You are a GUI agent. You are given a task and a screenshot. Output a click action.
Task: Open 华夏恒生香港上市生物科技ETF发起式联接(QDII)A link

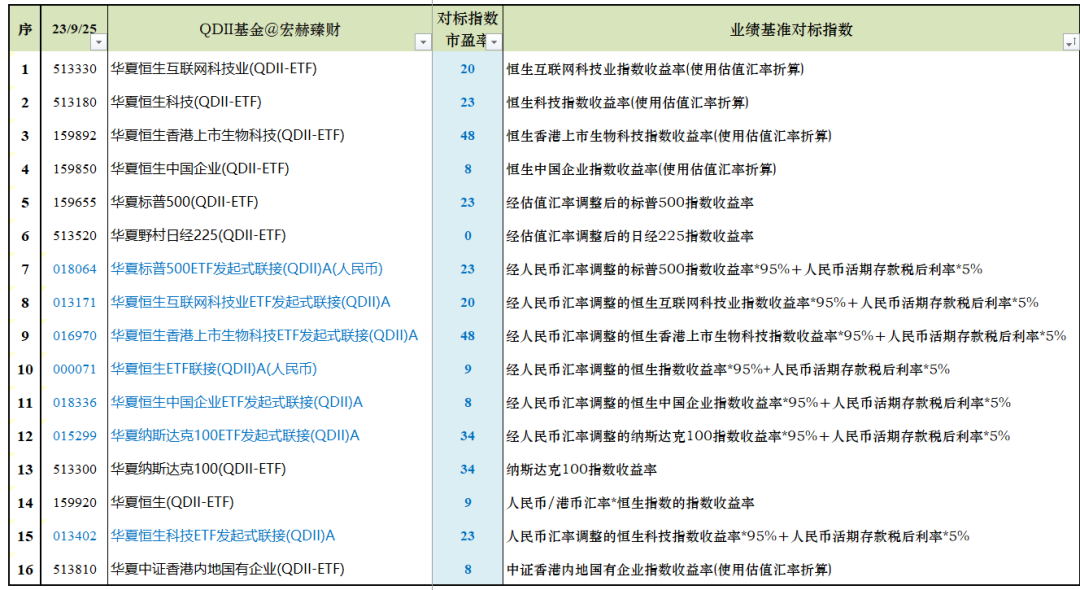264,336
